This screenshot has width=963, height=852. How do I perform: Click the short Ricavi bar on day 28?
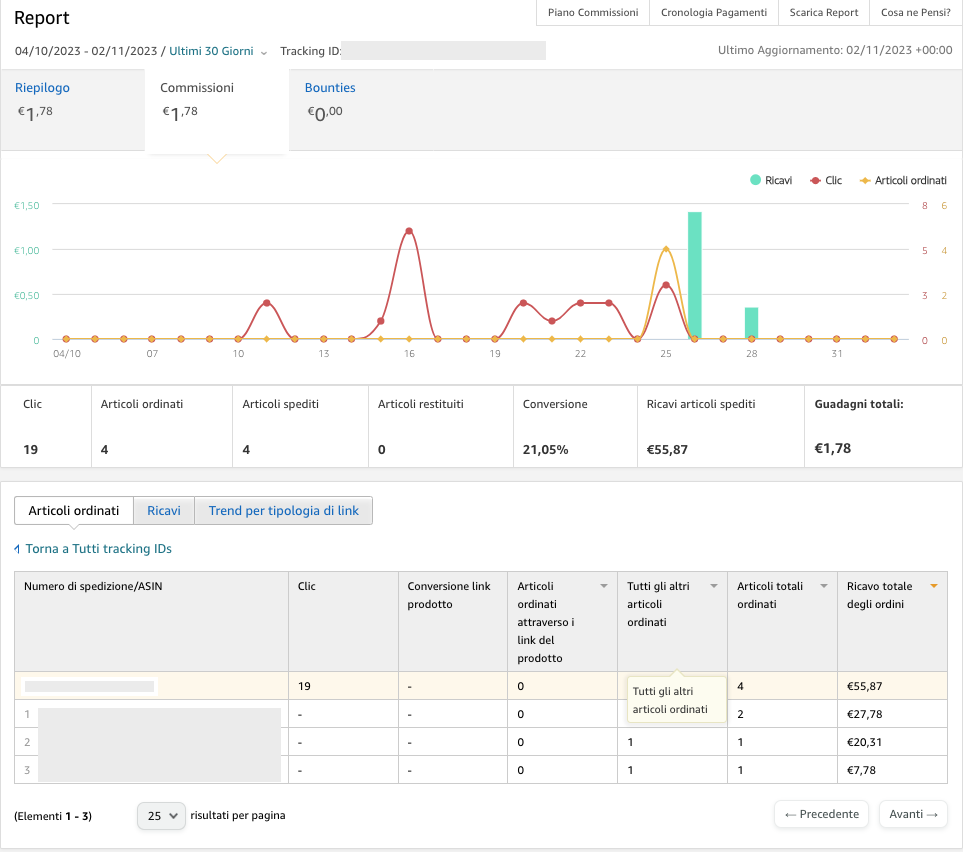tap(751, 323)
